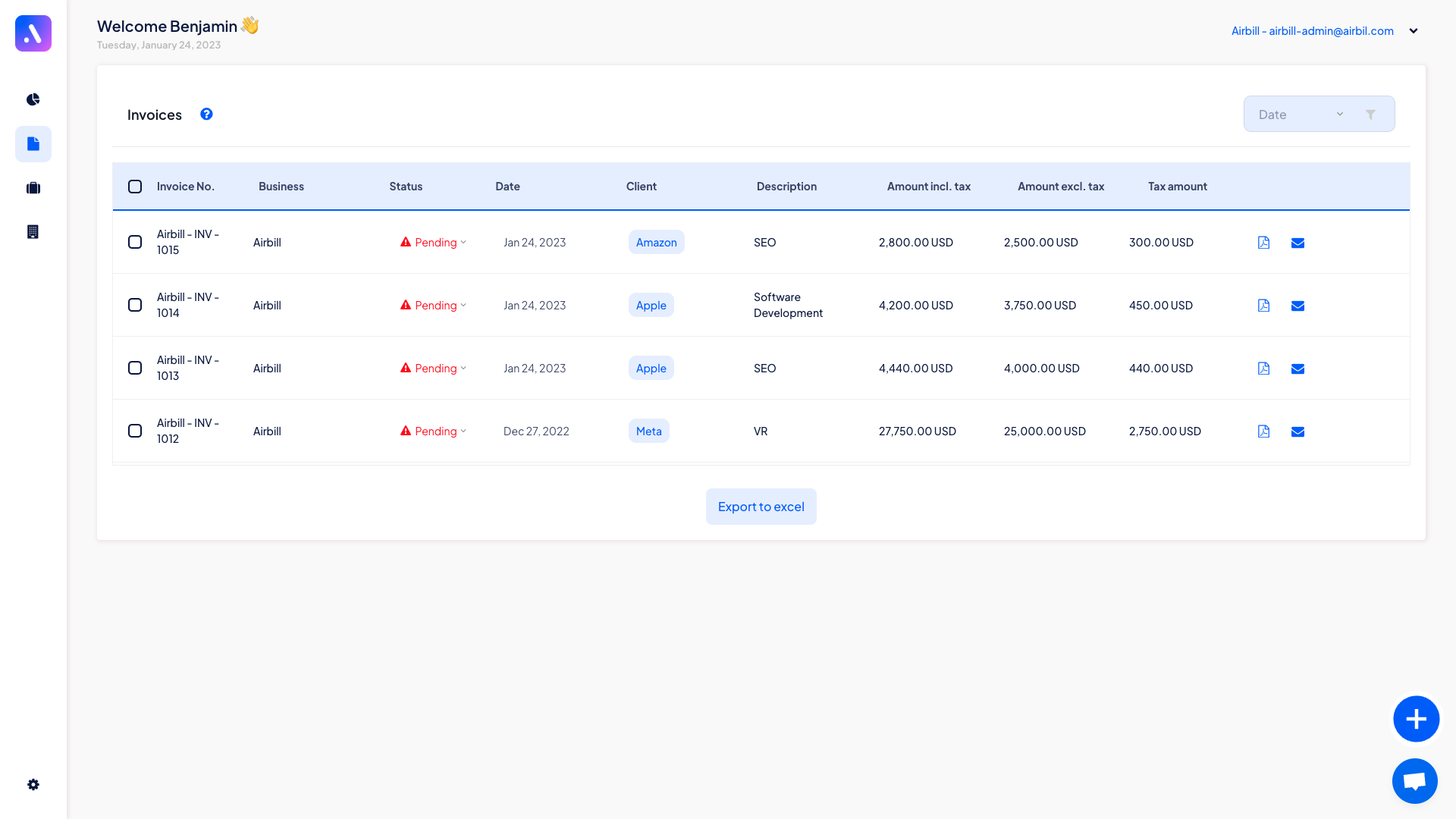The image size is (1456, 819).
Task: Click the Dec 27, 2022 date
Action: (536, 431)
